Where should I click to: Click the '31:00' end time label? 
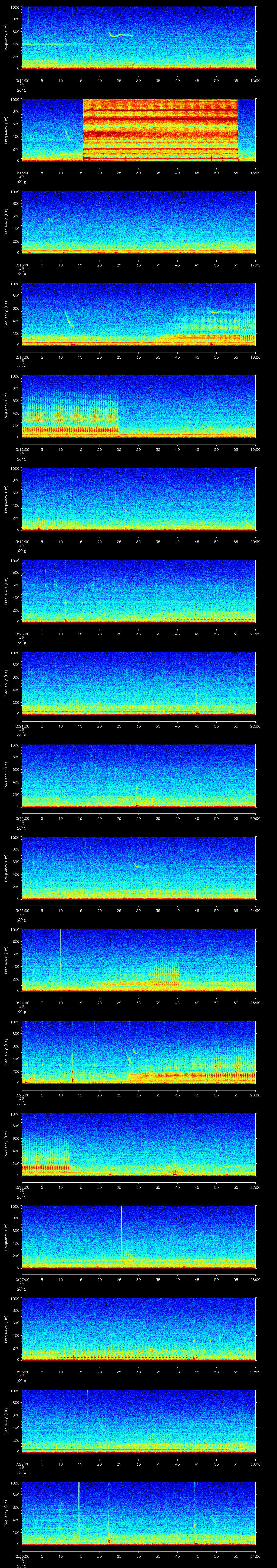255,1556
